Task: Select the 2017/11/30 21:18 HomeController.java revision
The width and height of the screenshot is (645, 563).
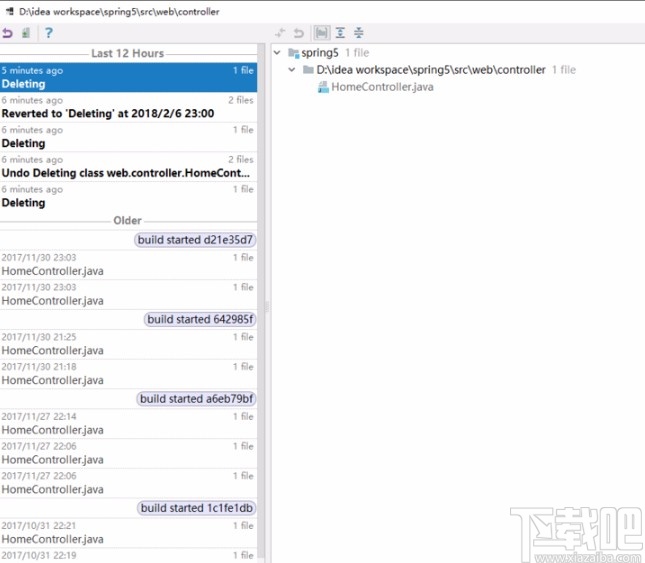Action: (128, 373)
